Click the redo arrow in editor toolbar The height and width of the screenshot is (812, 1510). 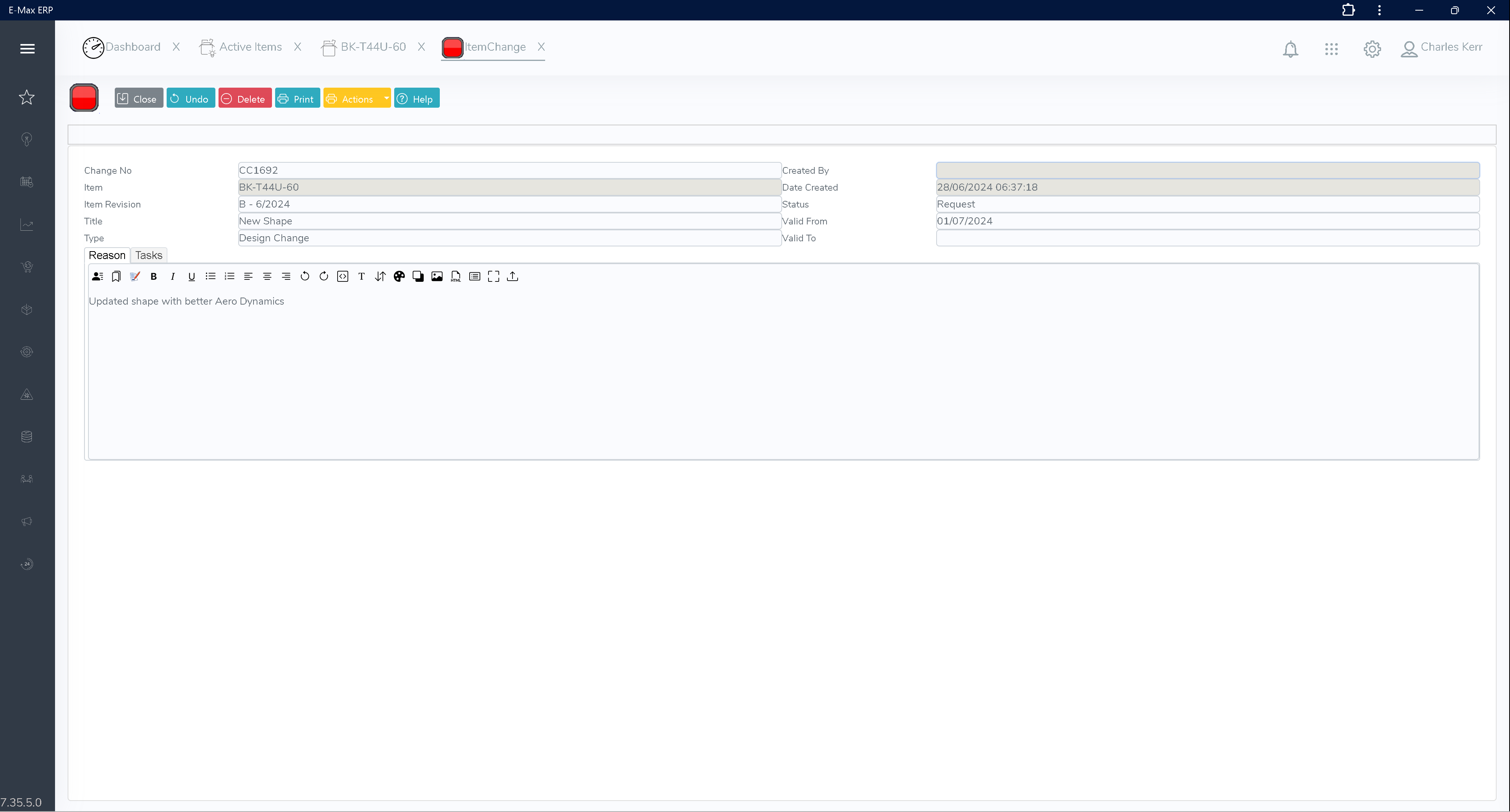pos(323,277)
